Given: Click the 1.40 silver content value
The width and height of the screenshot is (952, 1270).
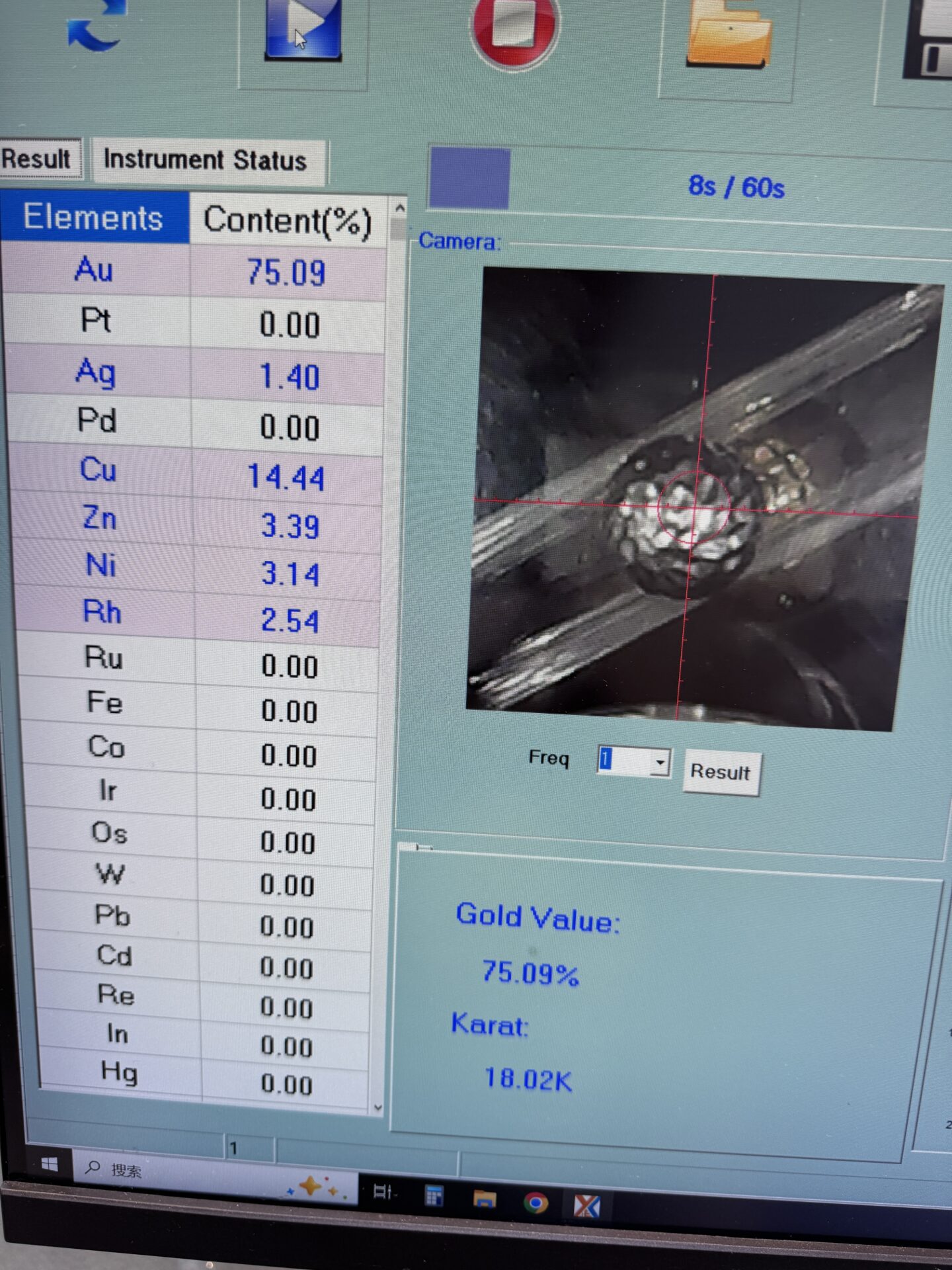Looking at the screenshot, I should pos(290,376).
